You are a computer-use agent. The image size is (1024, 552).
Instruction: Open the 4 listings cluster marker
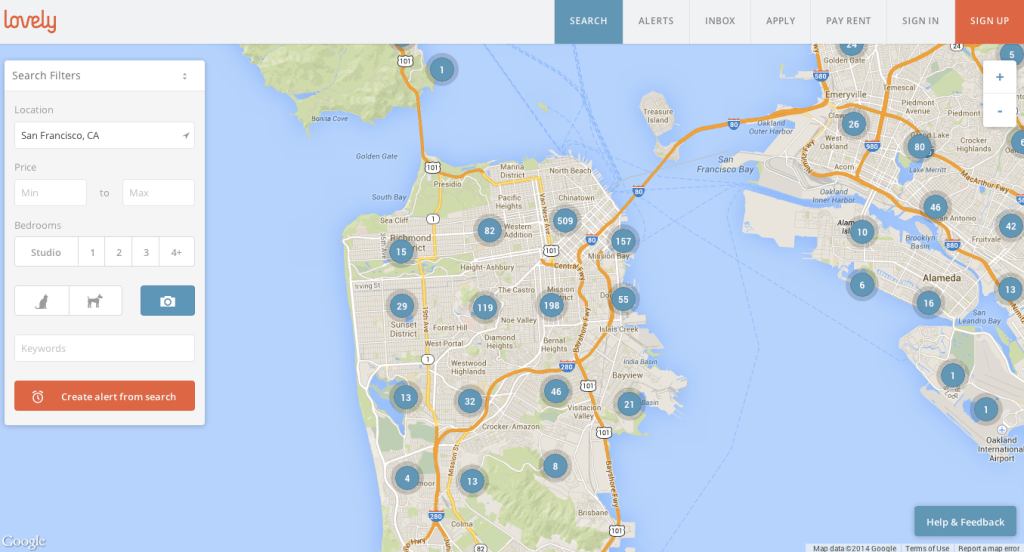click(407, 478)
